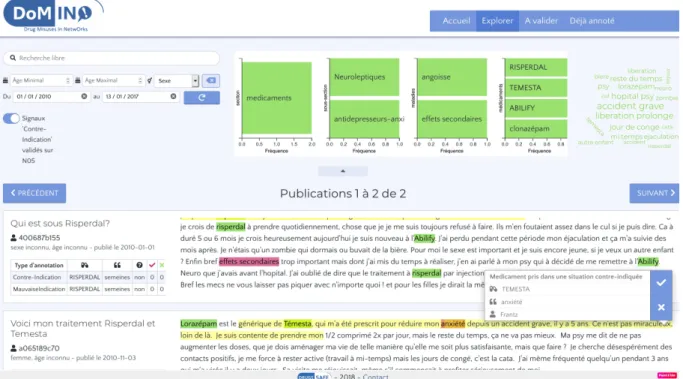Click the gender symbol icon beside Sexe
The height and width of the screenshot is (379, 683).
tap(149, 81)
